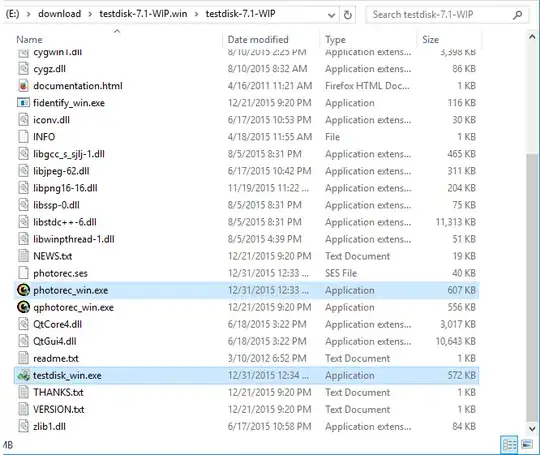Sort files by Date modified column

(271, 39)
